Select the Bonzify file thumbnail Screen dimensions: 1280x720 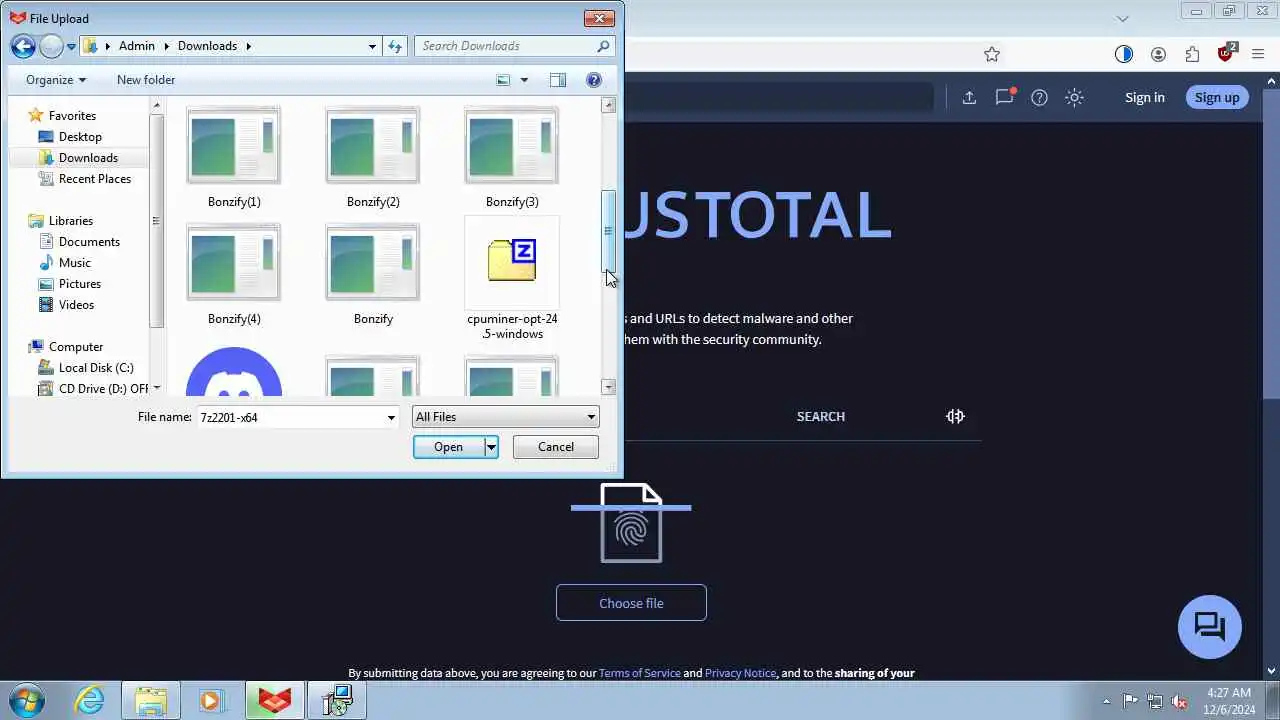373,263
